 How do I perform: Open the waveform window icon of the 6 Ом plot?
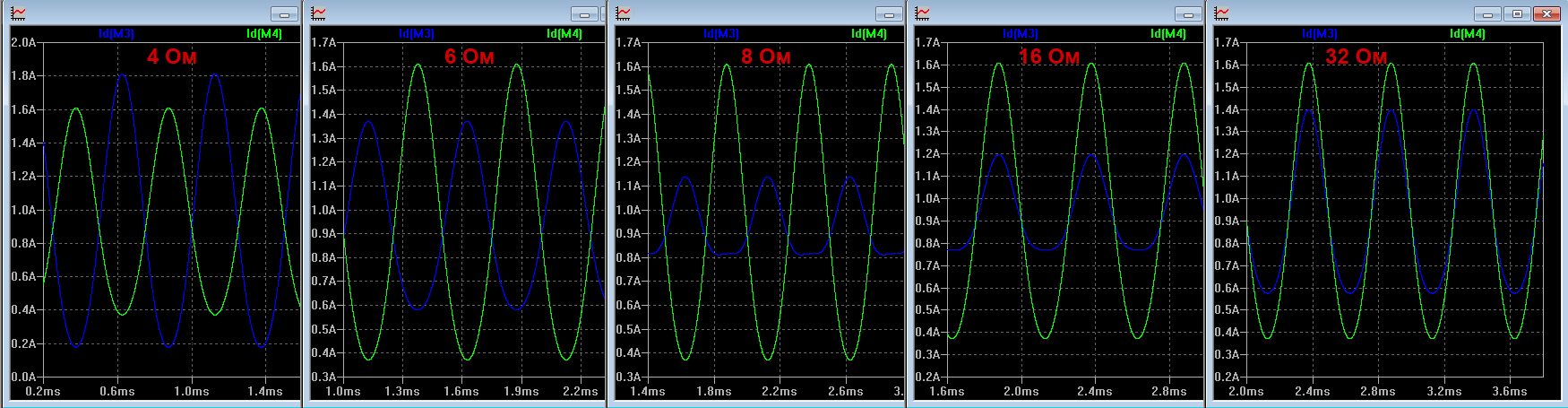click(x=318, y=13)
